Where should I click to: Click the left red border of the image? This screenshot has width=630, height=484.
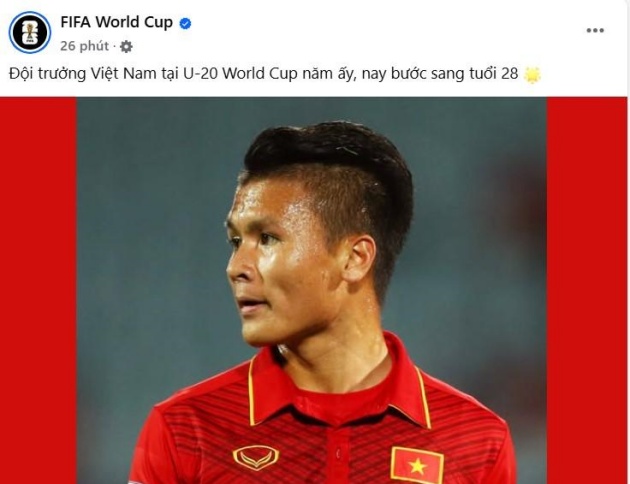click(38, 290)
